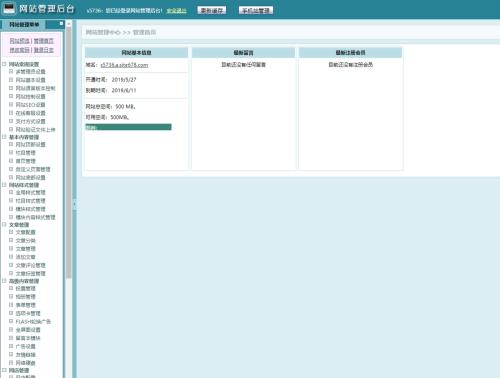Open the 管理首页 link in pink box
The image size is (500, 378).
pos(44,41)
